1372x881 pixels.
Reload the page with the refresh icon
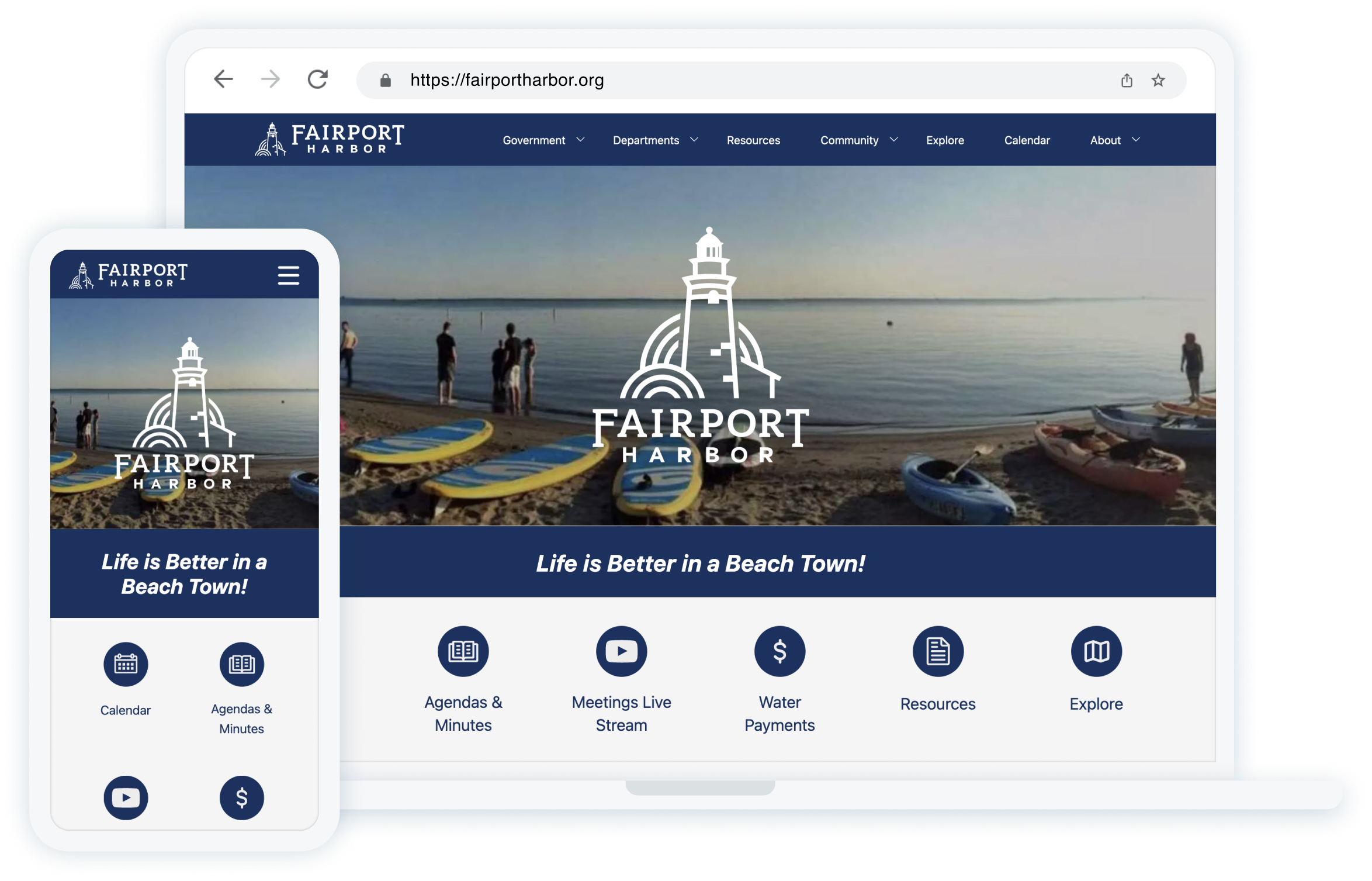click(x=318, y=79)
